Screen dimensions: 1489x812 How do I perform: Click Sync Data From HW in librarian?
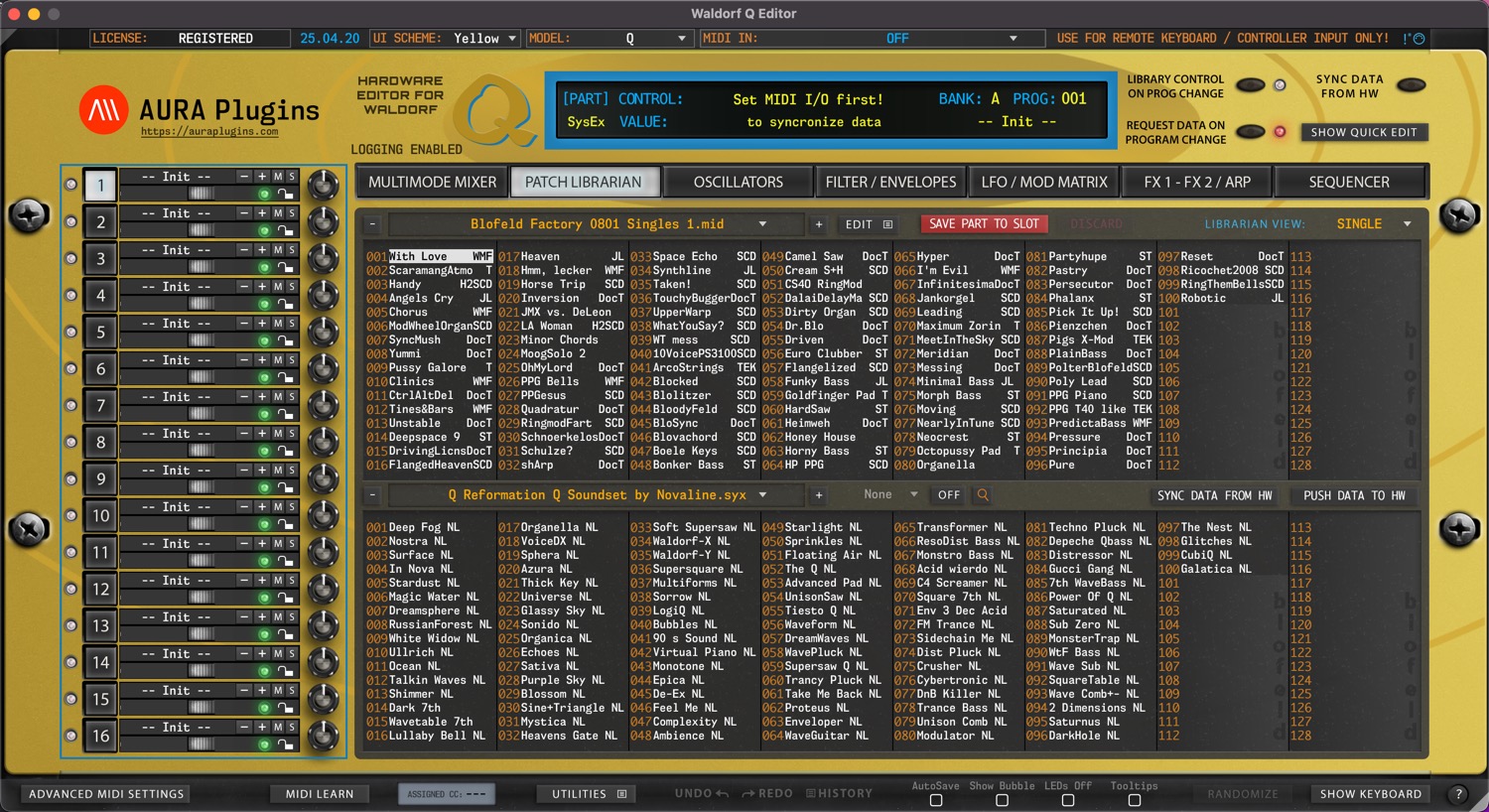click(x=1214, y=495)
